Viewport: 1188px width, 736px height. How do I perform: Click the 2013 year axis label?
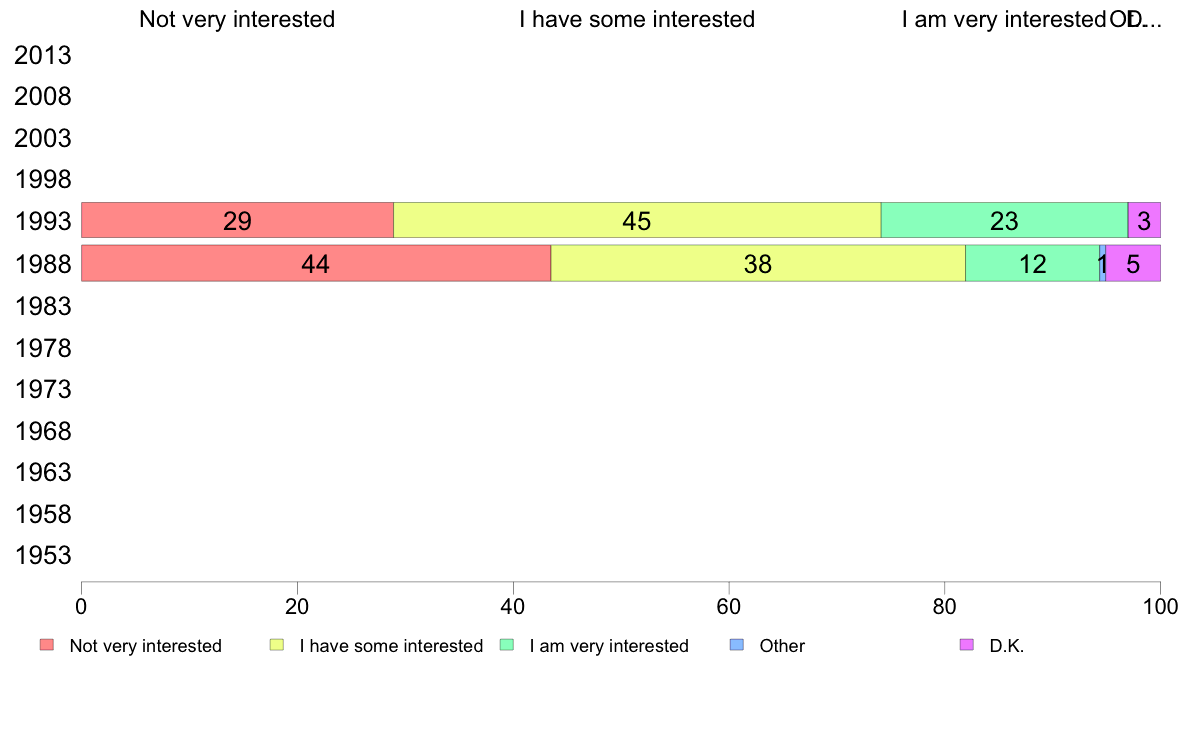(x=43, y=55)
